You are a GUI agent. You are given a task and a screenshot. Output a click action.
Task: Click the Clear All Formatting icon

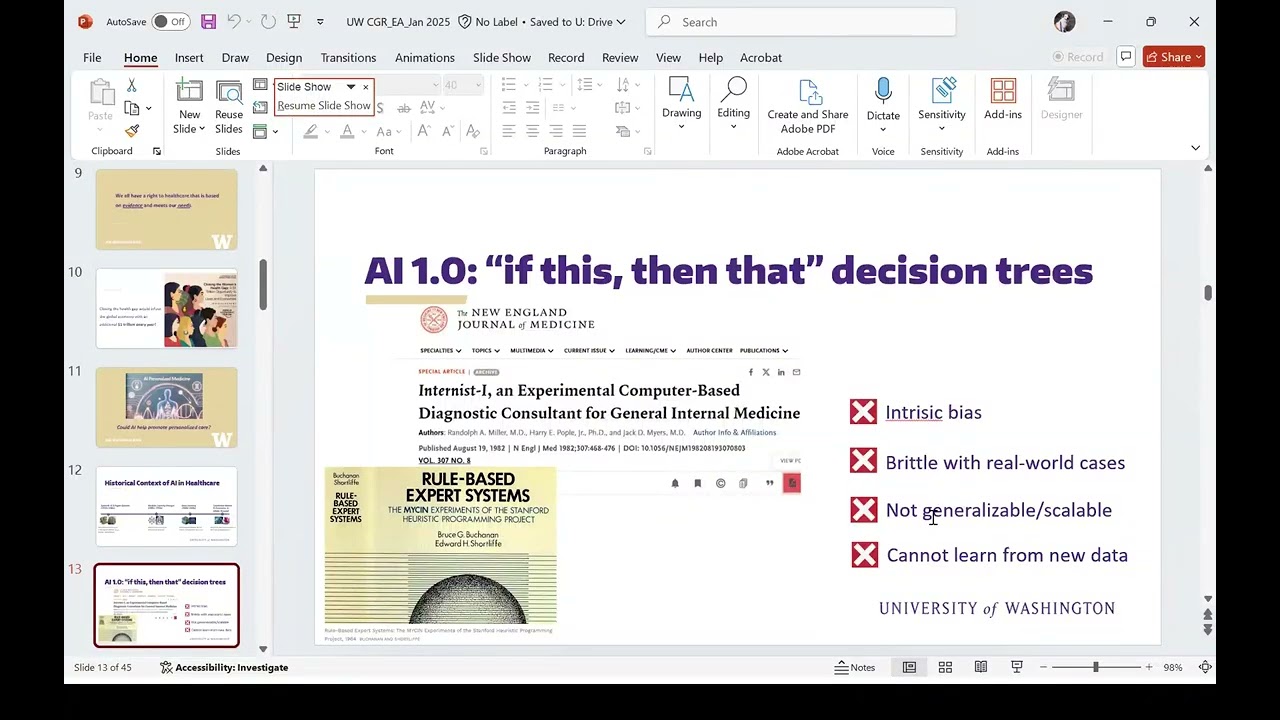[x=473, y=131]
